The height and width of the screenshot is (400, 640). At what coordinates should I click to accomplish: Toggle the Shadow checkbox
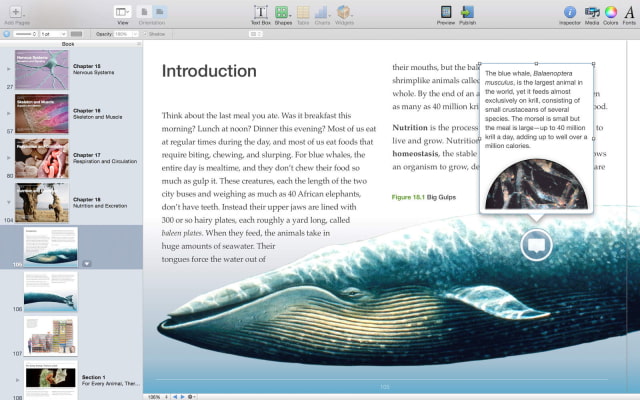point(145,34)
